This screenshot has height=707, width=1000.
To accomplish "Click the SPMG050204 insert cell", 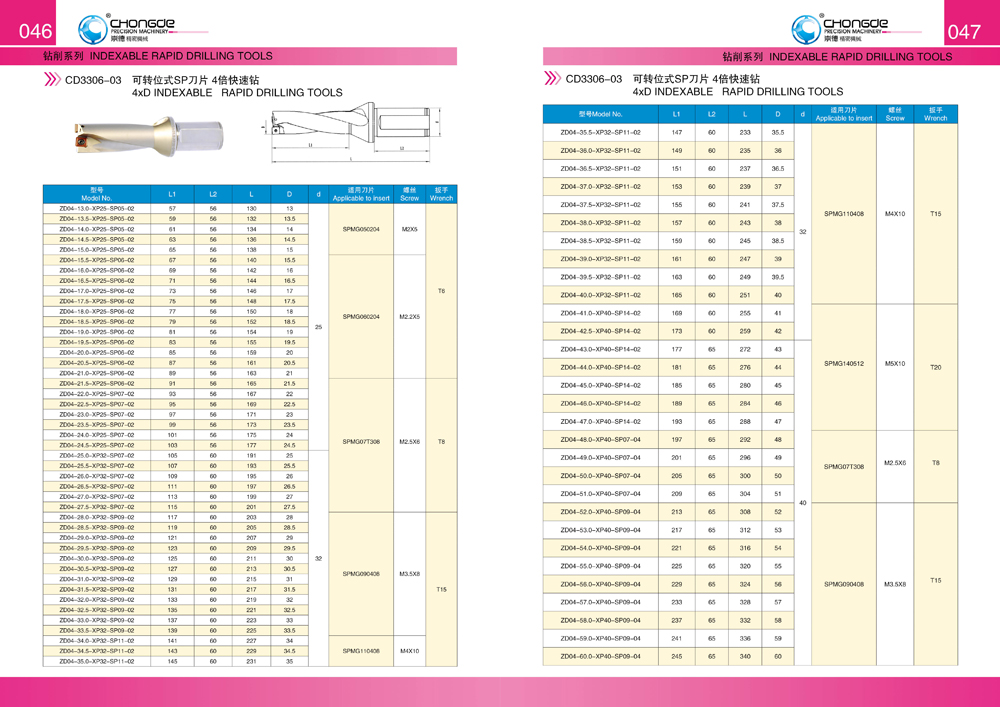I will click(x=361, y=229).
